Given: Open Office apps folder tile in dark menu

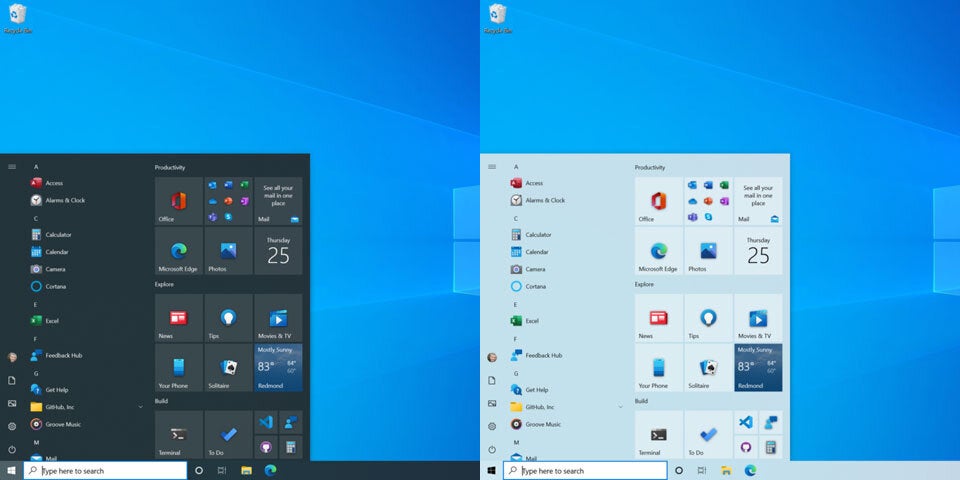Looking at the screenshot, I should point(228,201).
